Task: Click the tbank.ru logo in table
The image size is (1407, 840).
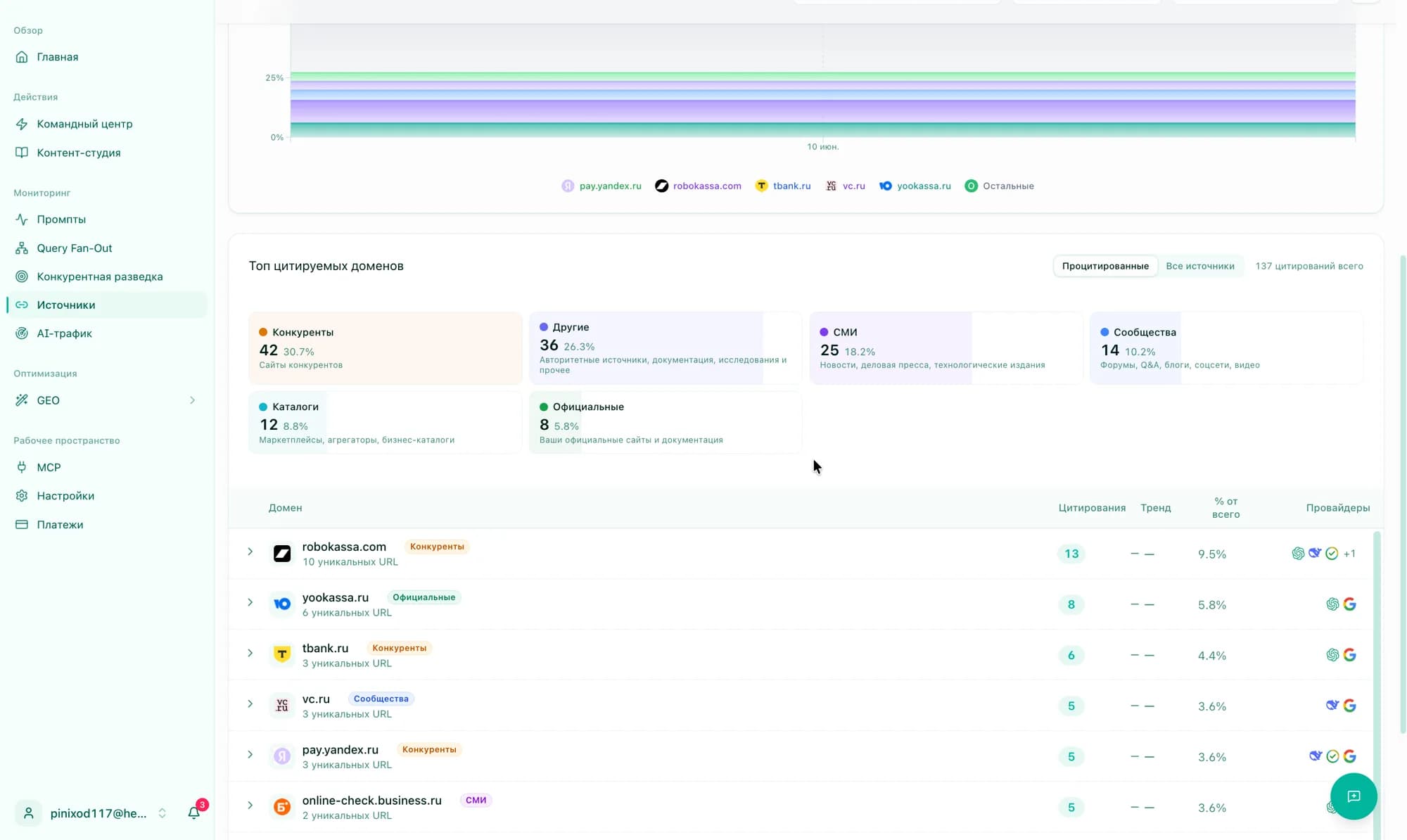Action: pyautogui.click(x=282, y=655)
